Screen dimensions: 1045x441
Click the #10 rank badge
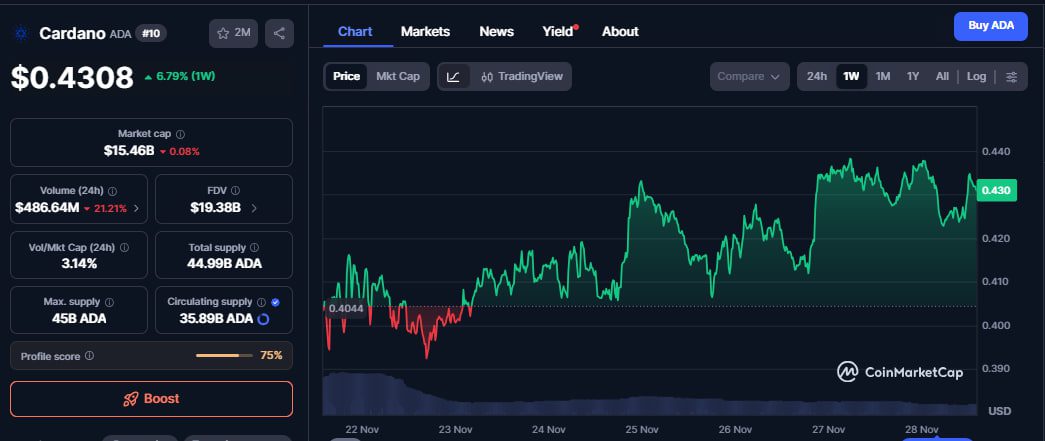click(151, 33)
